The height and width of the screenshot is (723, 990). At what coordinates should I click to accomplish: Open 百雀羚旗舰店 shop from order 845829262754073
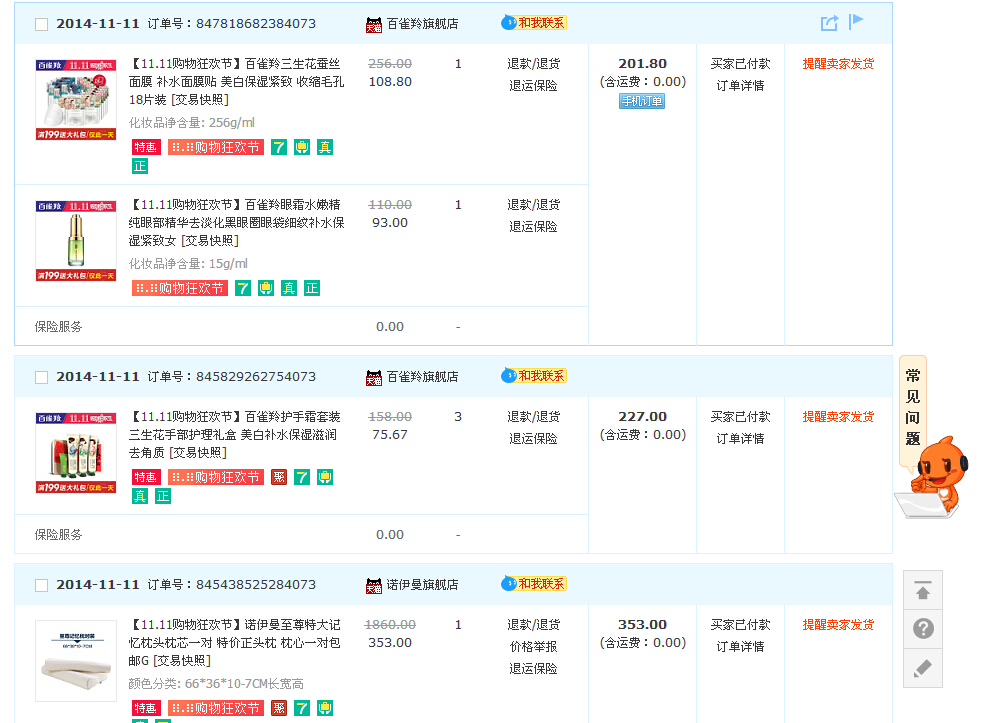click(422, 377)
